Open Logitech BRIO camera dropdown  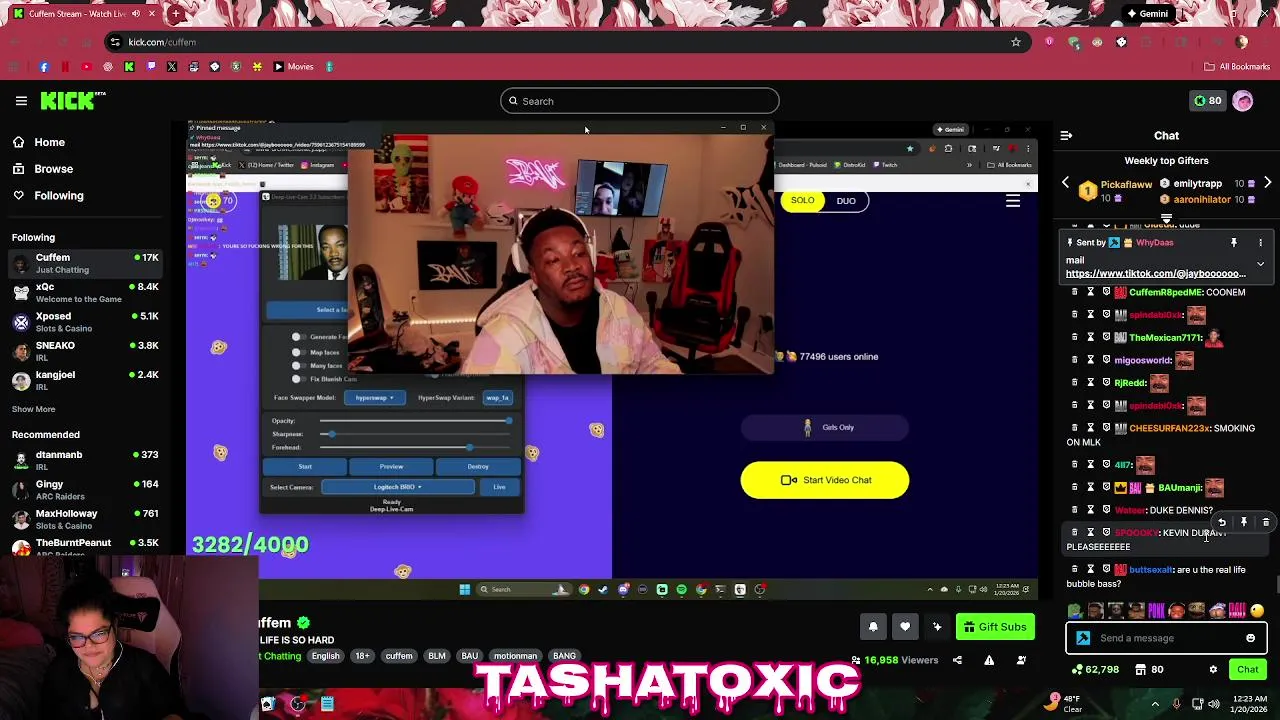point(397,487)
